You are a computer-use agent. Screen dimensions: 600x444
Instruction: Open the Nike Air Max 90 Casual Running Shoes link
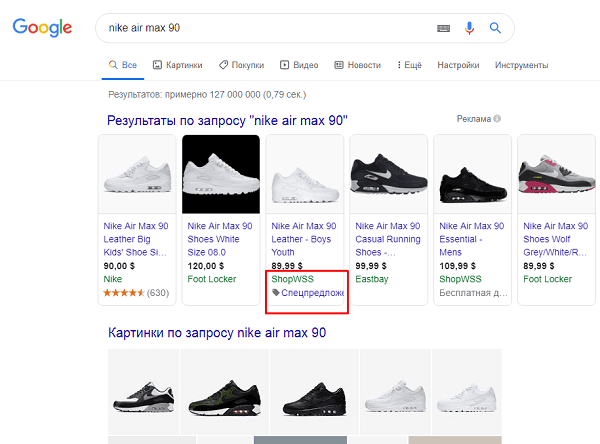coord(385,239)
